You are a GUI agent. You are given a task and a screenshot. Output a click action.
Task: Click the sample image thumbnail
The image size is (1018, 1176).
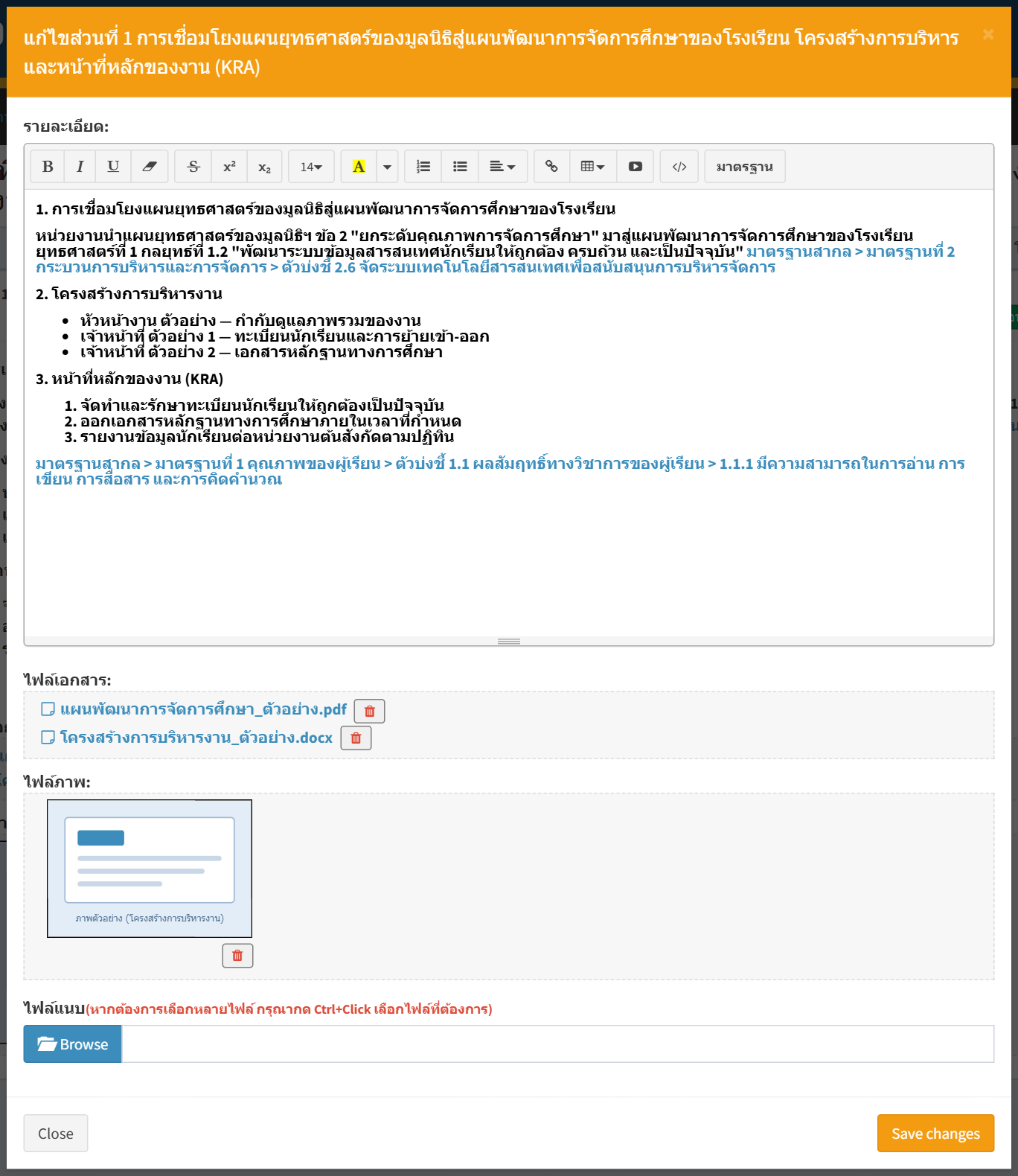(150, 869)
